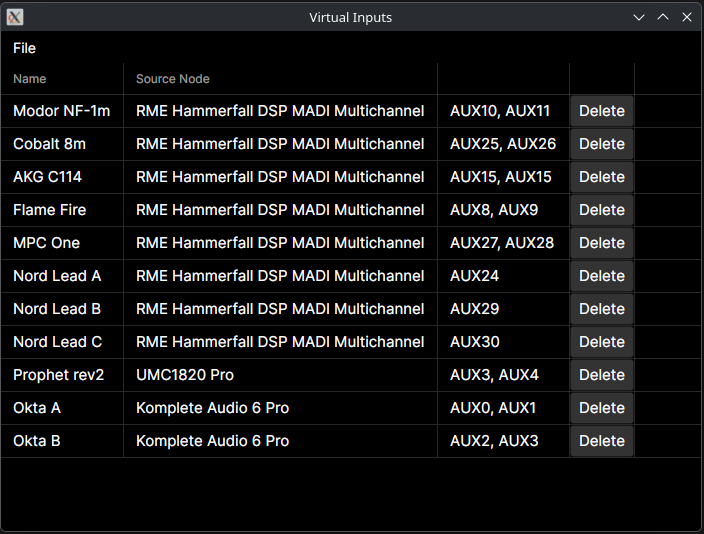Click Nord Lead A's RME Hammerfall source cell
The height and width of the screenshot is (534, 704).
coord(280,276)
